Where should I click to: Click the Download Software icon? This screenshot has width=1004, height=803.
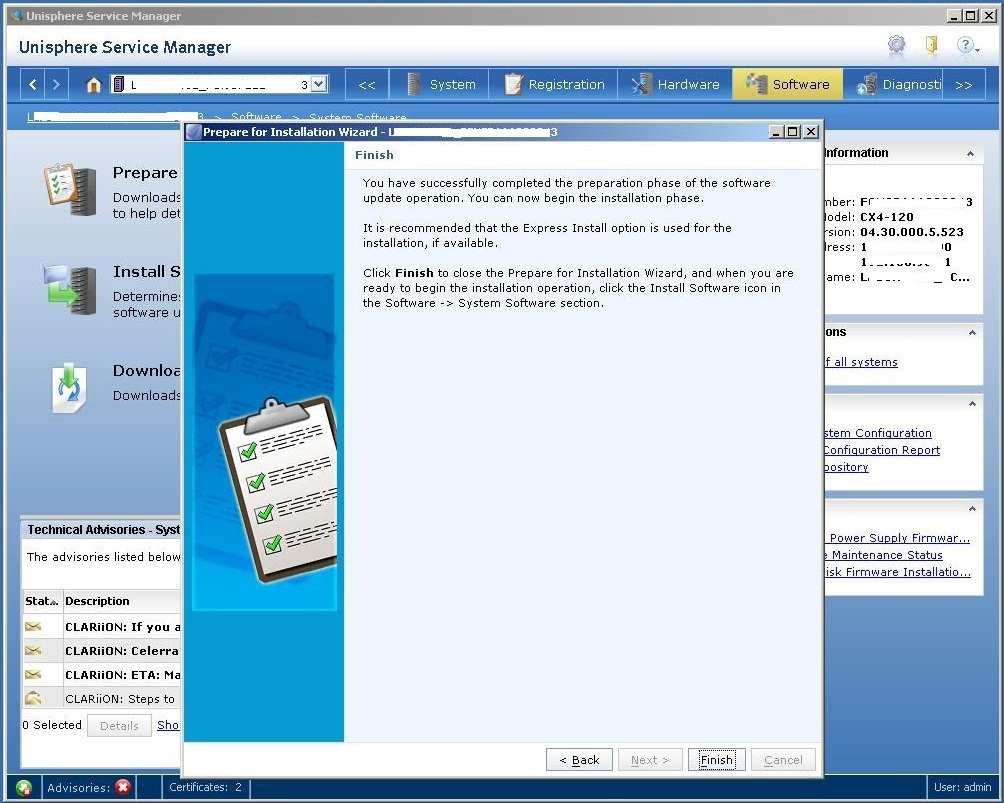point(69,387)
